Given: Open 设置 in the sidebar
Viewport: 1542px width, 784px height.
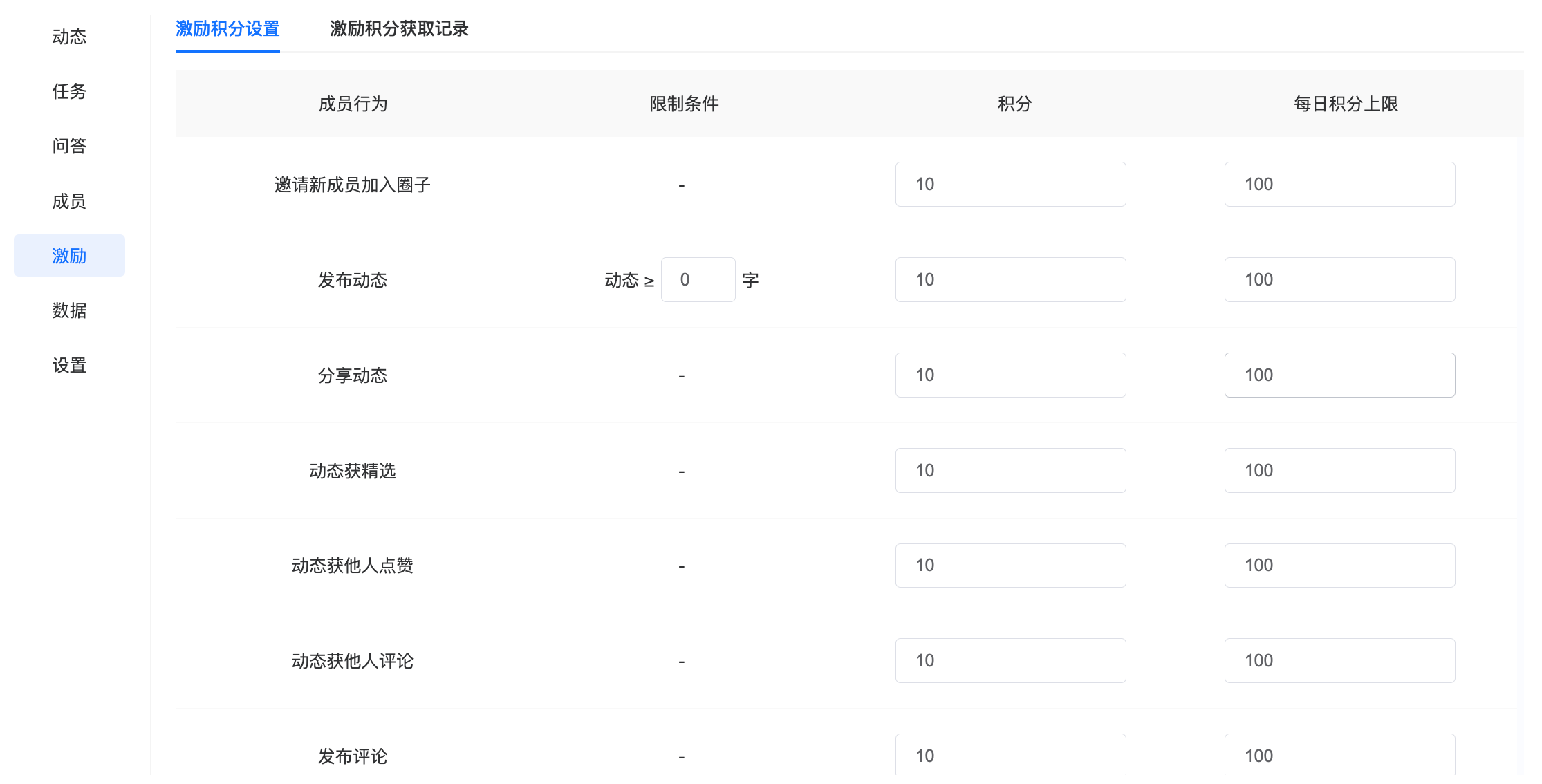Looking at the screenshot, I should pos(69,365).
